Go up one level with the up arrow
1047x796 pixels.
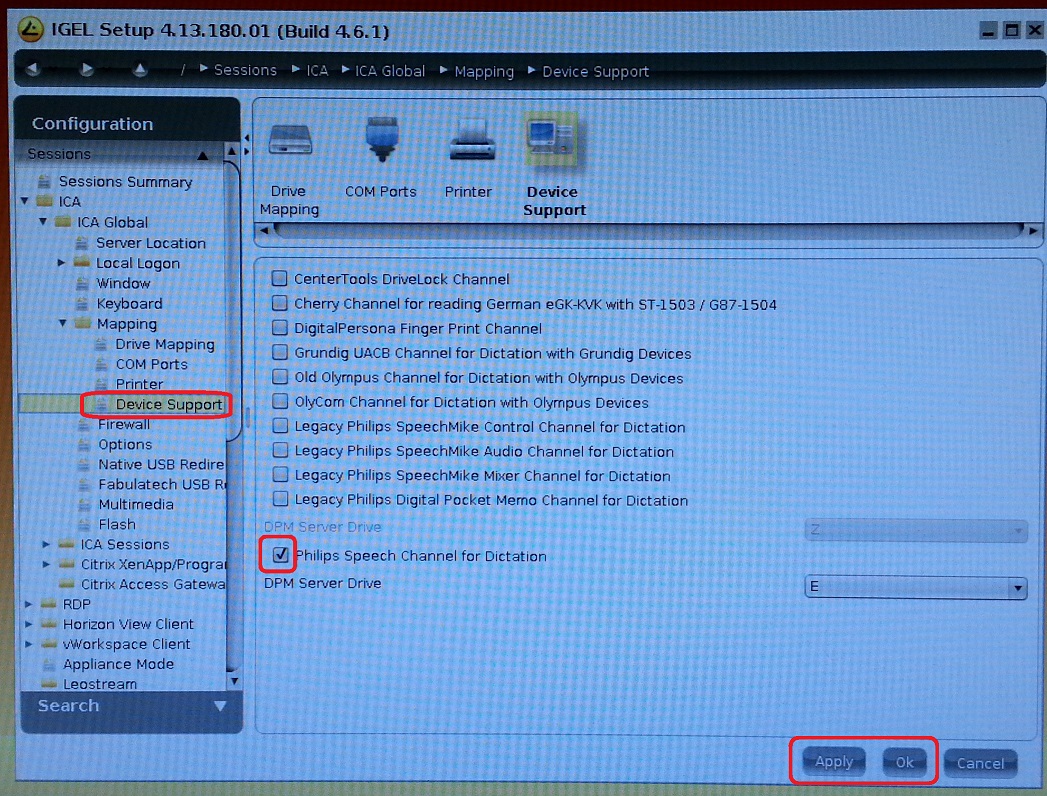tap(140, 69)
